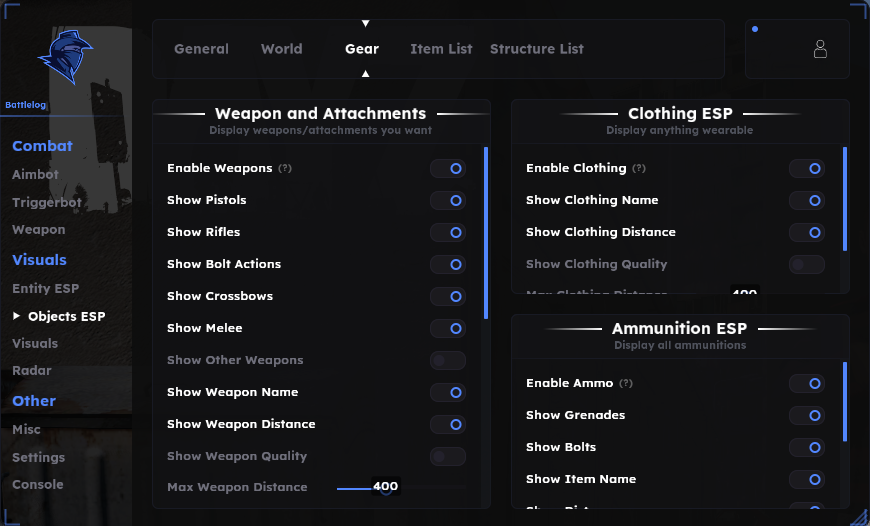Click the Weapon and Attachments panel scrollbar
The image size is (870, 526).
coord(486,233)
